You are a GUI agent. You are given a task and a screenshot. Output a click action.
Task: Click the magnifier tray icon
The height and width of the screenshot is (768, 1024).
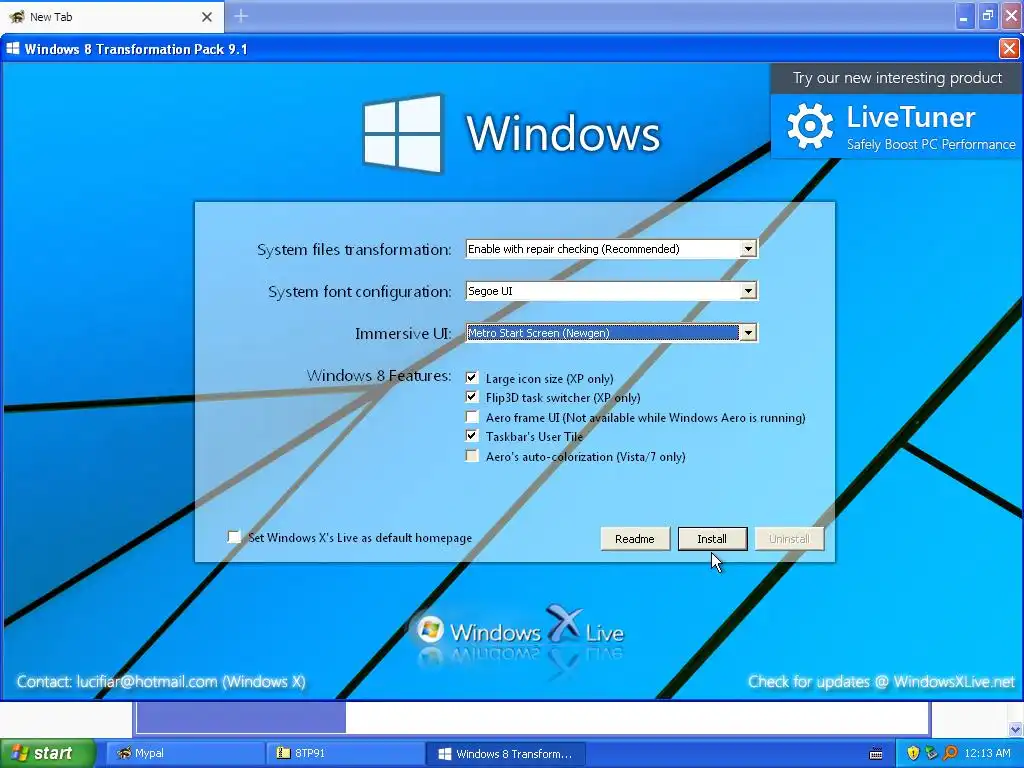(x=951, y=754)
